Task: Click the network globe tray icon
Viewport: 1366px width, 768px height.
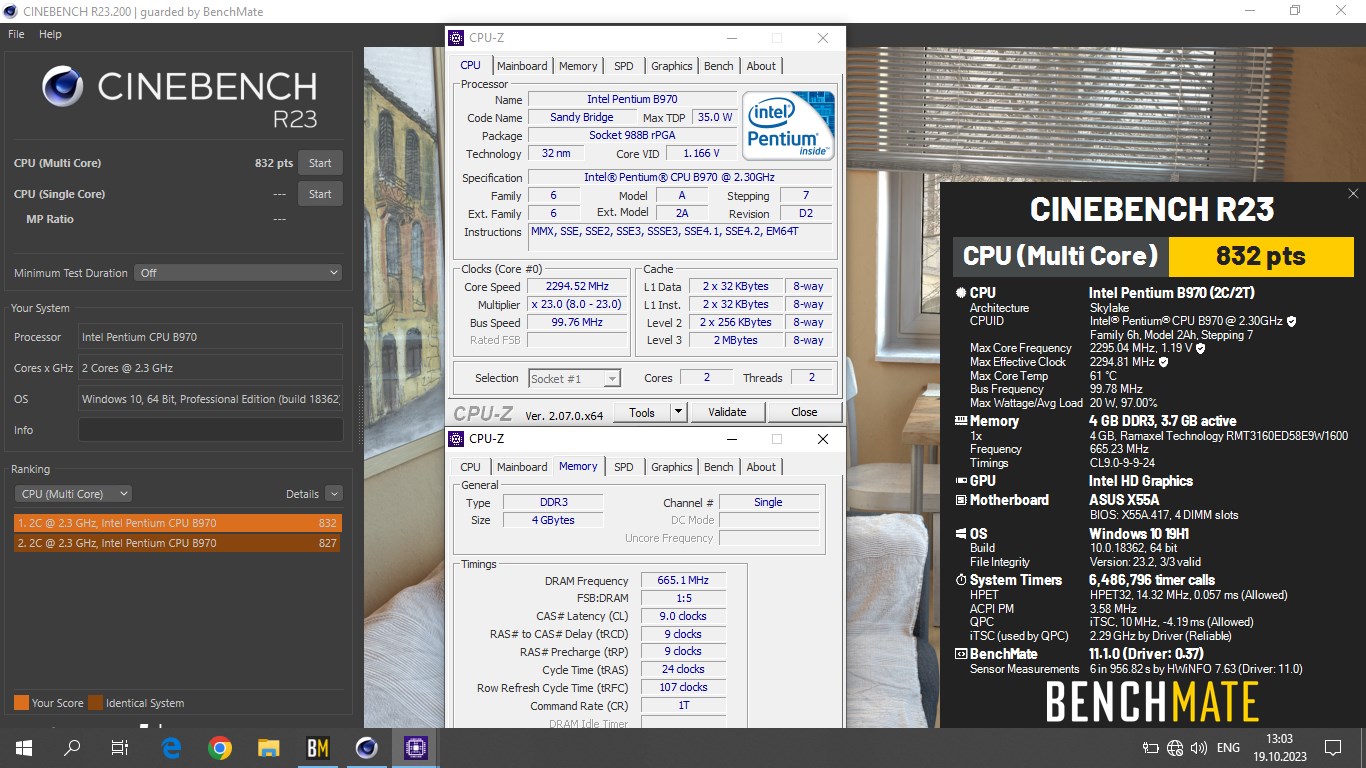Action: point(1175,748)
